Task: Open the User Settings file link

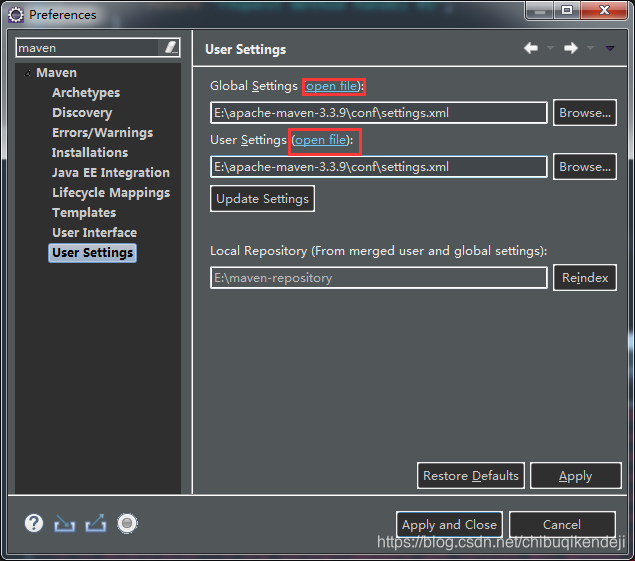Action: pyautogui.click(x=321, y=140)
